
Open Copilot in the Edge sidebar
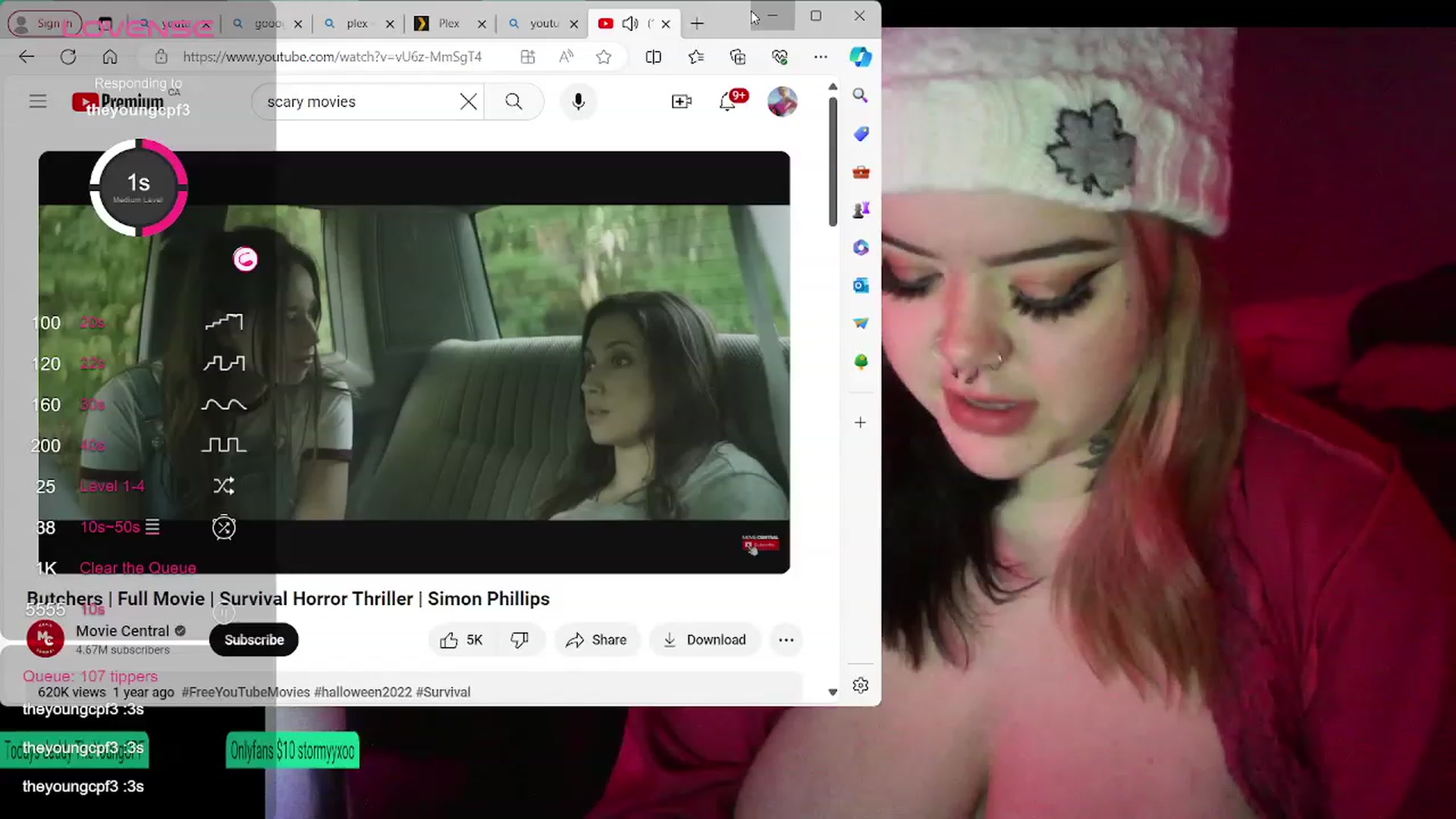point(860,57)
